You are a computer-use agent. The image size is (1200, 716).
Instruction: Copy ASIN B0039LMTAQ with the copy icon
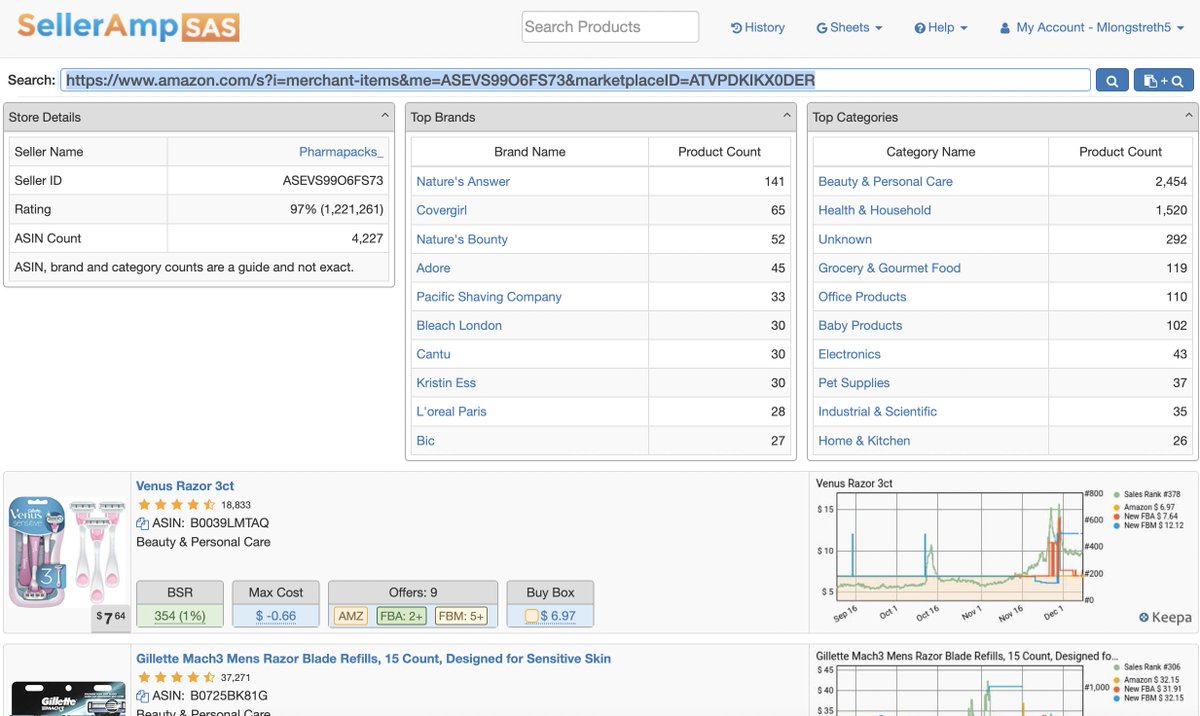pyautogui.click(x=142, y=523)
